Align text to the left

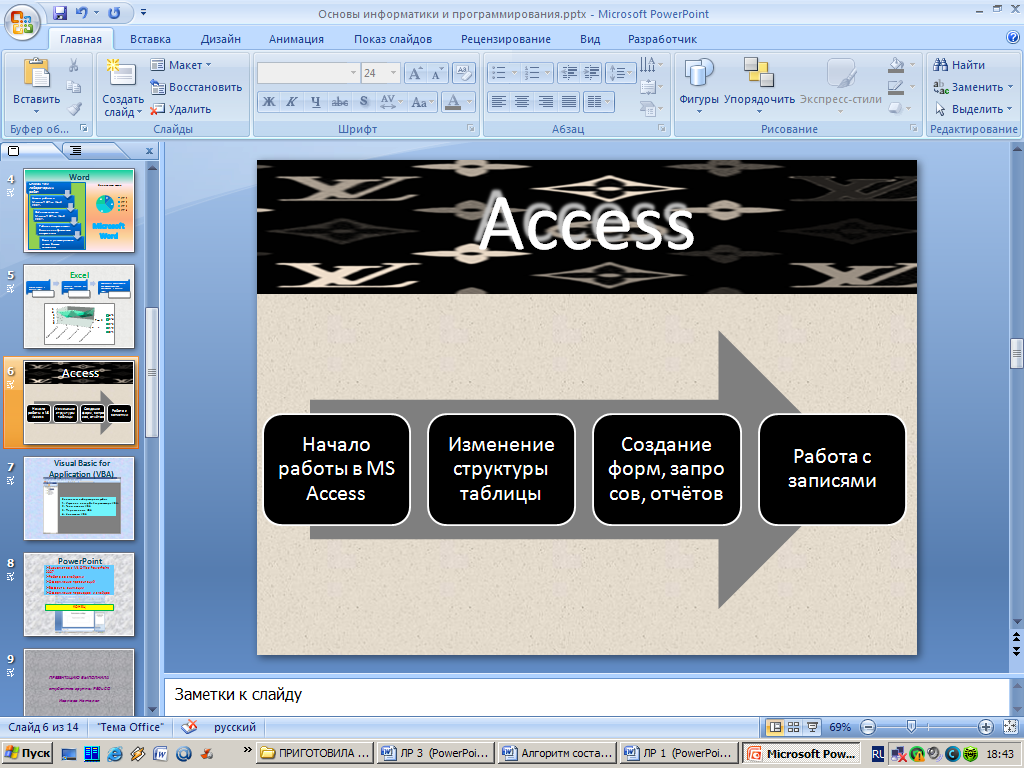(498, 102)
